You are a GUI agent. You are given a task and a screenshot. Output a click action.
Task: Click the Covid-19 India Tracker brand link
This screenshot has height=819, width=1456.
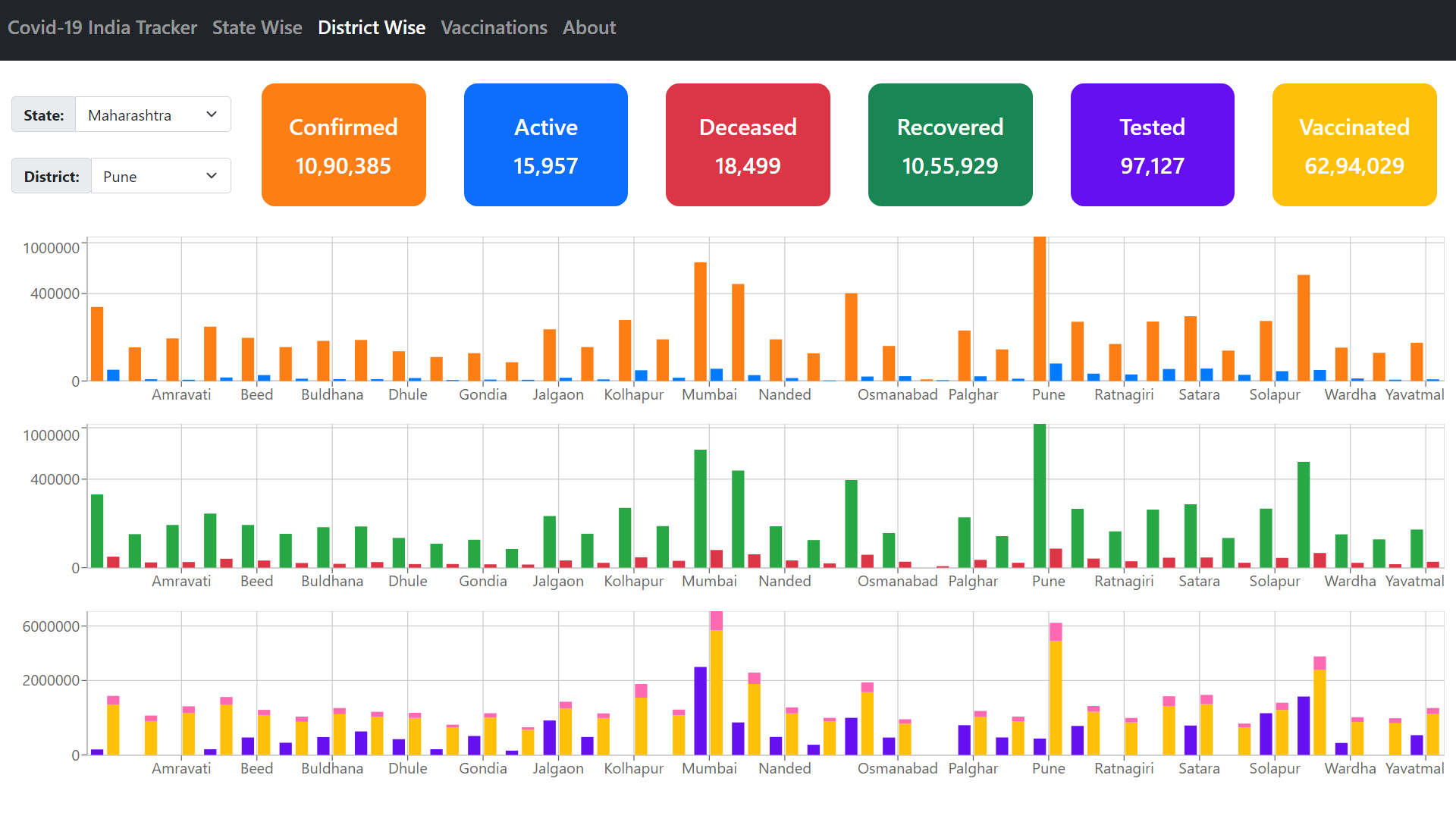pos(102,28)
